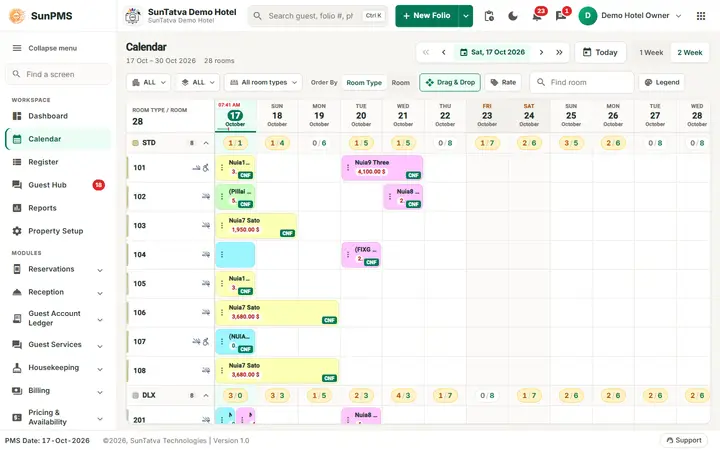Click CNF badge on room 106 booking
720x450 pixels.
point(329,320)
